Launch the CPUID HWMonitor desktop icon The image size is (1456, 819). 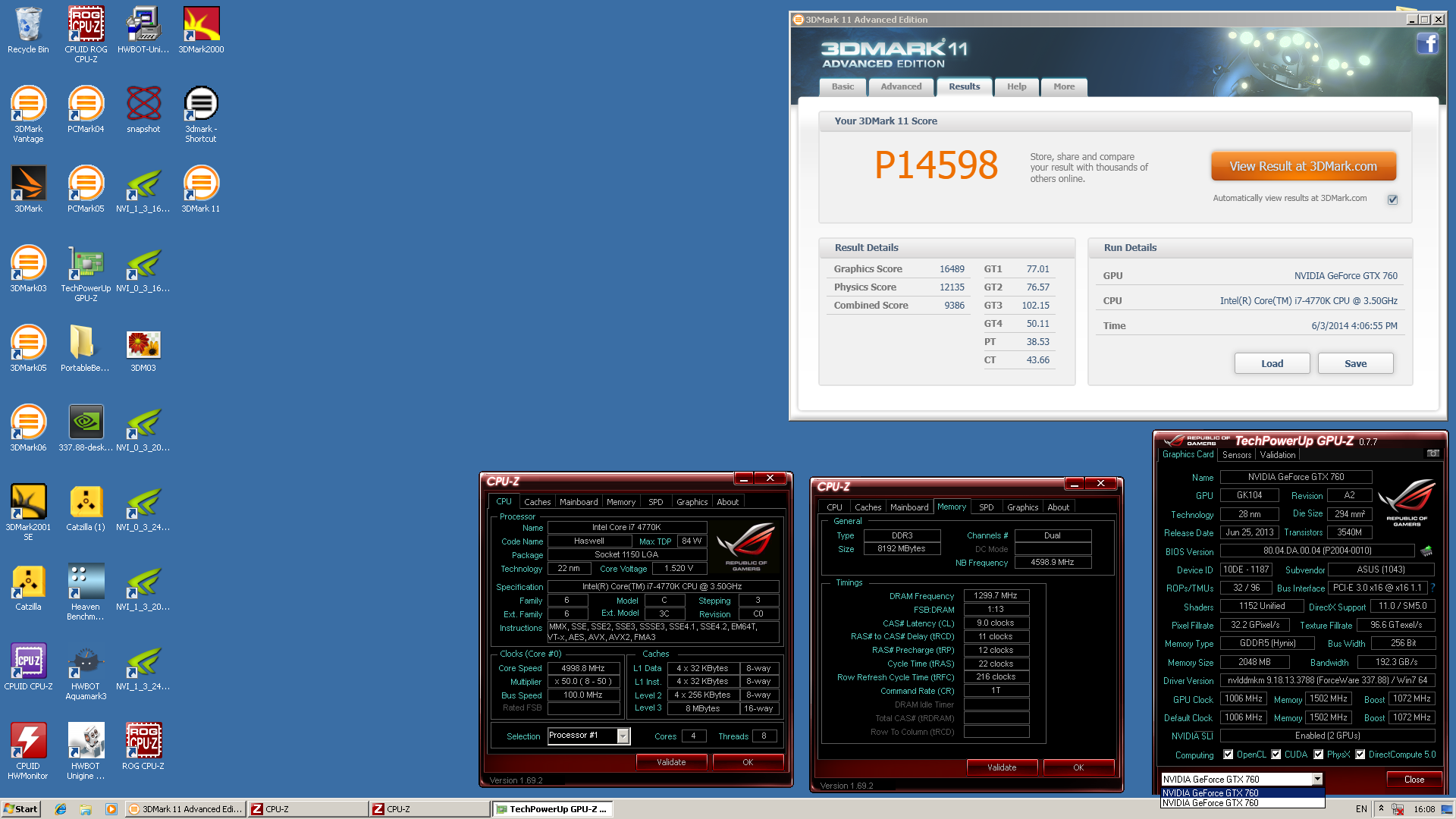tap(28, 751)
